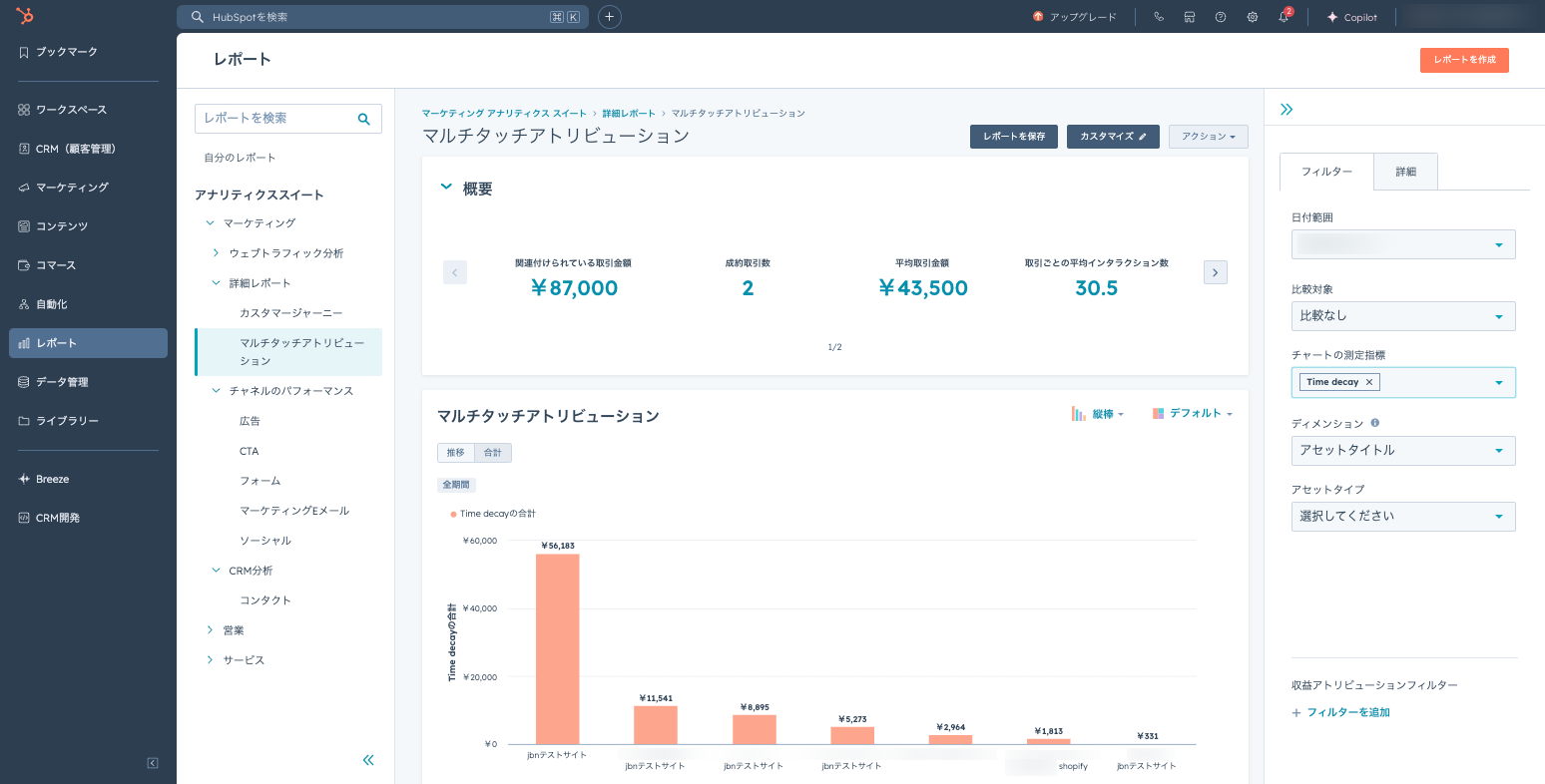Open the CTA report
The width and height of the screenshot is (1545, 784).
pos(249,451)
